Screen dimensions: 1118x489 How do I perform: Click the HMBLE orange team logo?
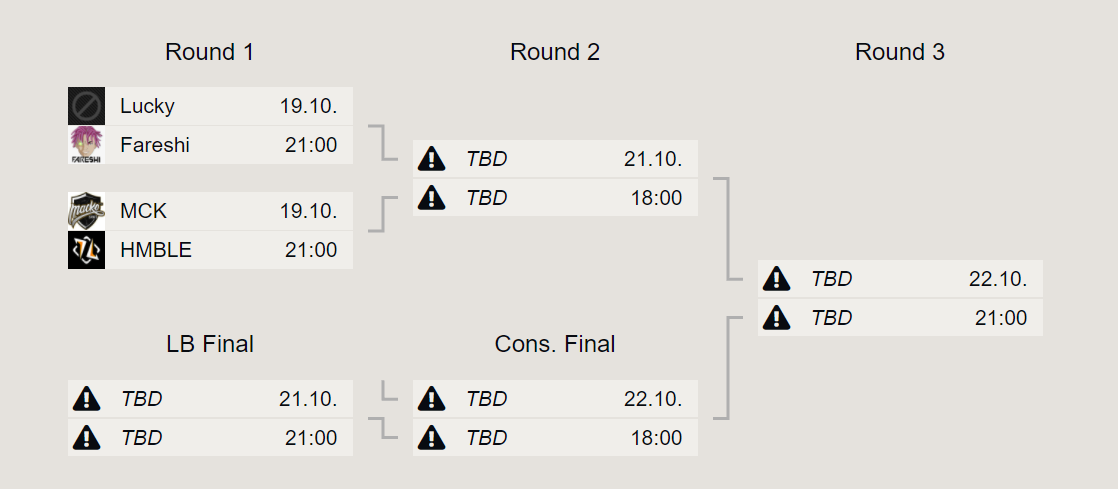click(86, 249)
